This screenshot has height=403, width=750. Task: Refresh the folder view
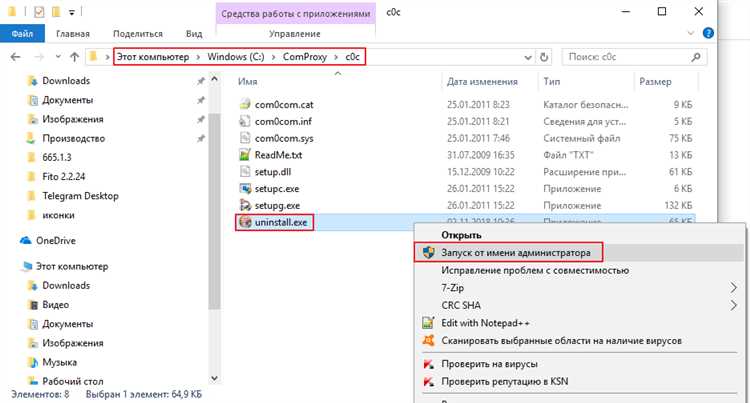click(544, 57)
